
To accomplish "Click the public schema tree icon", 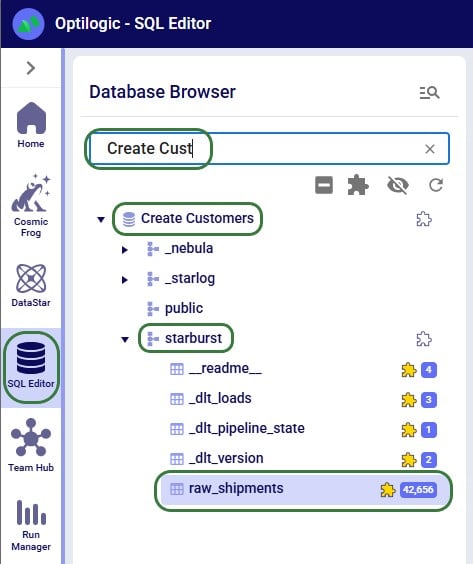I will [153, 309].
